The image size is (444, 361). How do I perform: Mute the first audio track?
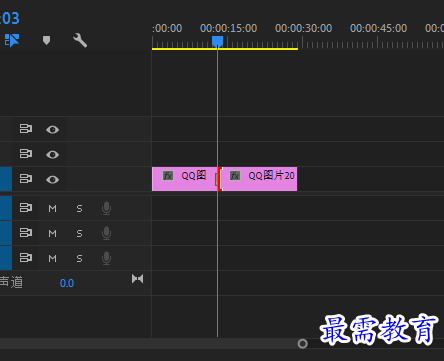point(52,209)
